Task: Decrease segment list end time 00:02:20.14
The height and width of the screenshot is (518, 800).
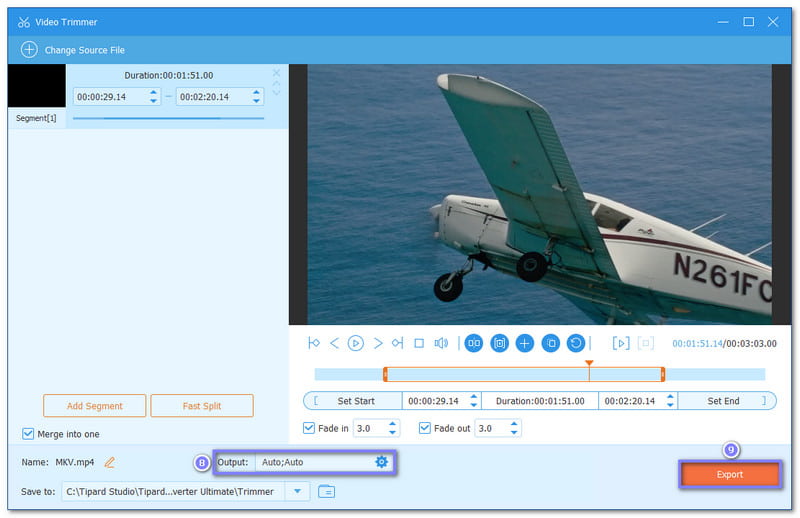Action: click(256, 101)
